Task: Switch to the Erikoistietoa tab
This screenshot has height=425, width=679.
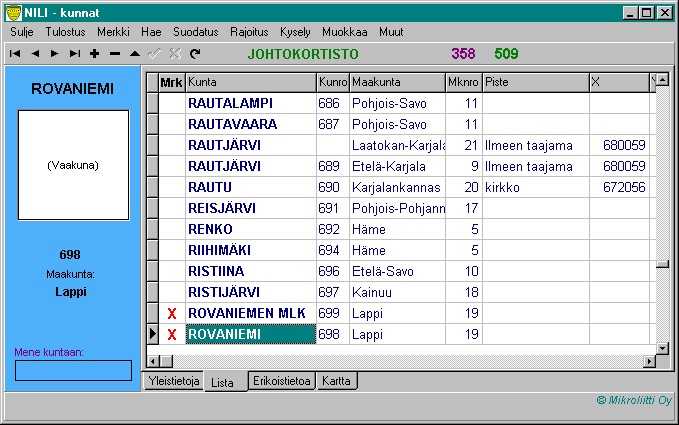Action: [x=283, y=381]
